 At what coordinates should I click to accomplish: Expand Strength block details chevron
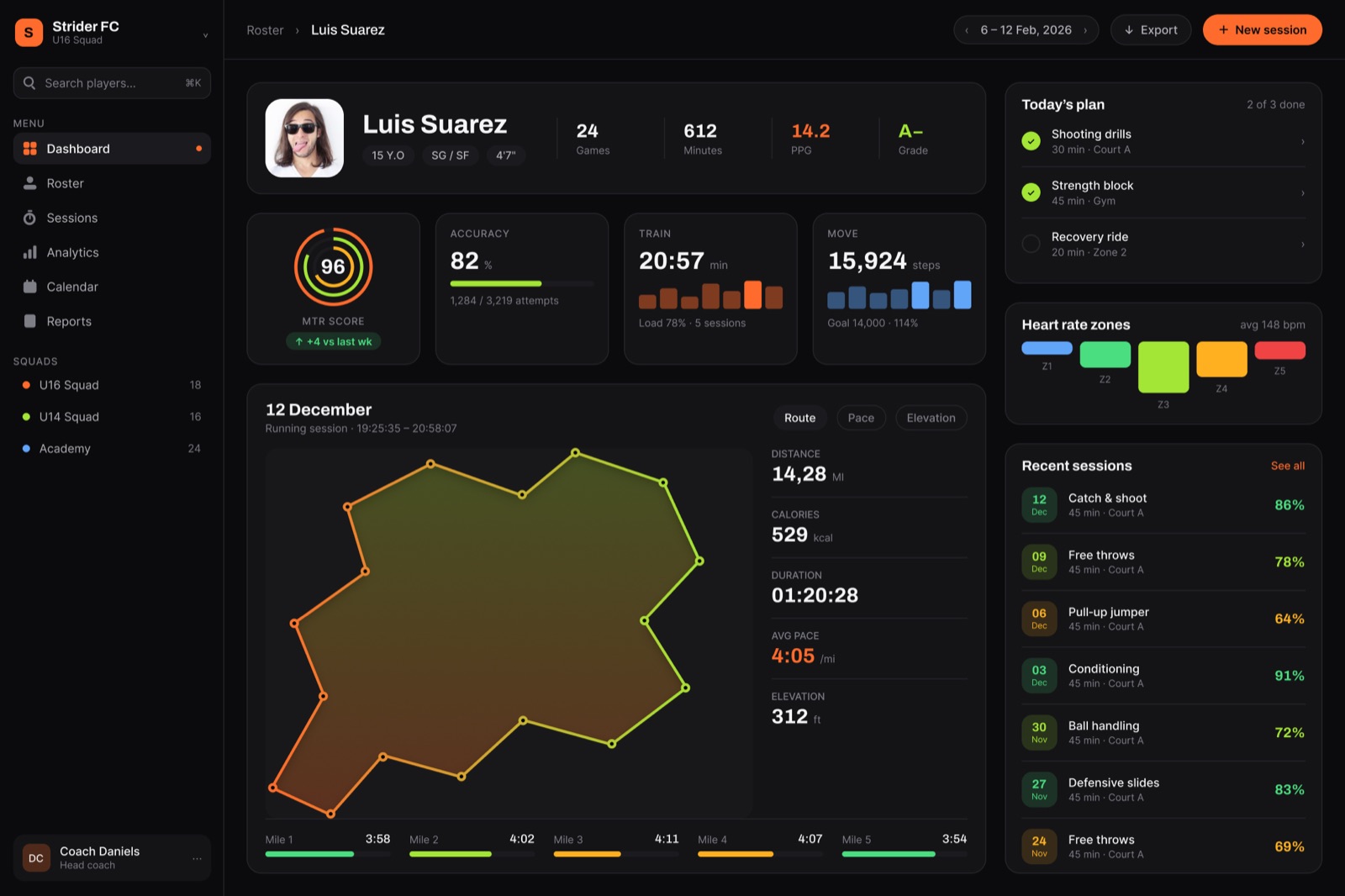pyautogui.click(x=1303, y=192)
